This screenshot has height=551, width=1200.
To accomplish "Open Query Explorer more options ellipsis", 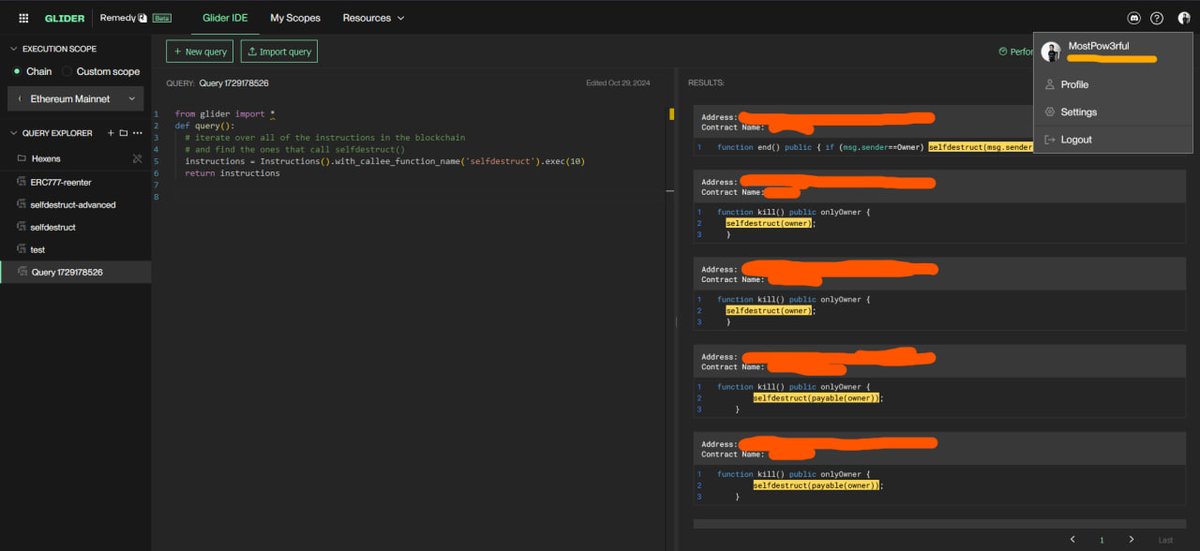I will [138, 133].
